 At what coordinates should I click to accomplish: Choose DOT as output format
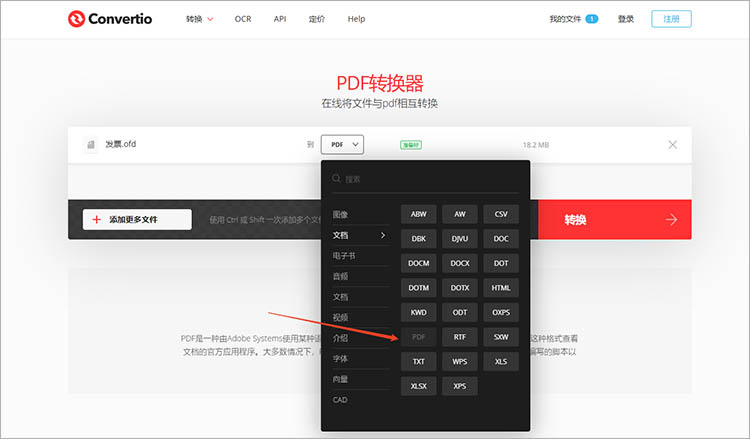501,263
